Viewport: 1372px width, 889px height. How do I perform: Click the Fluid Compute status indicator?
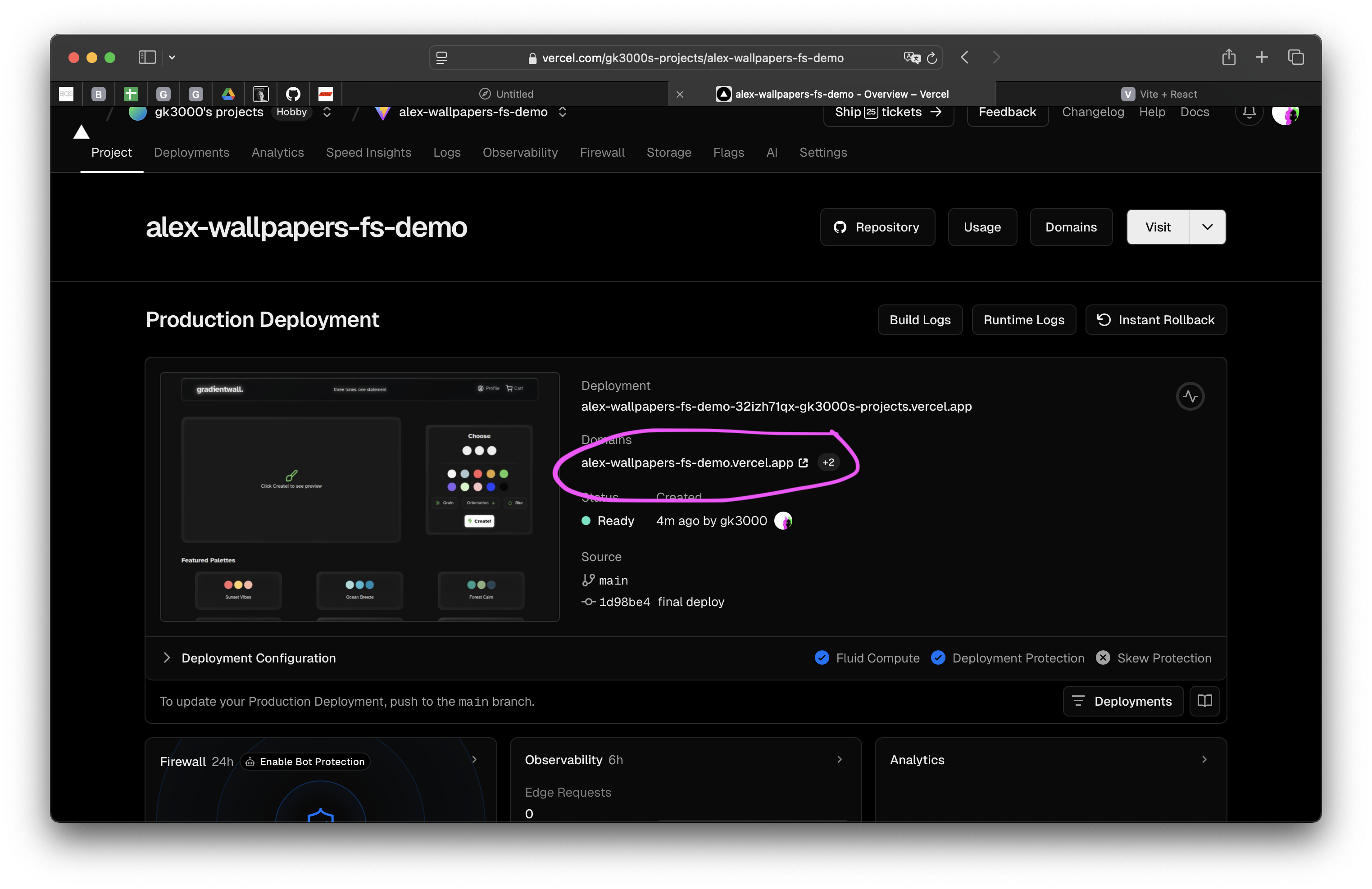(867, 658)
